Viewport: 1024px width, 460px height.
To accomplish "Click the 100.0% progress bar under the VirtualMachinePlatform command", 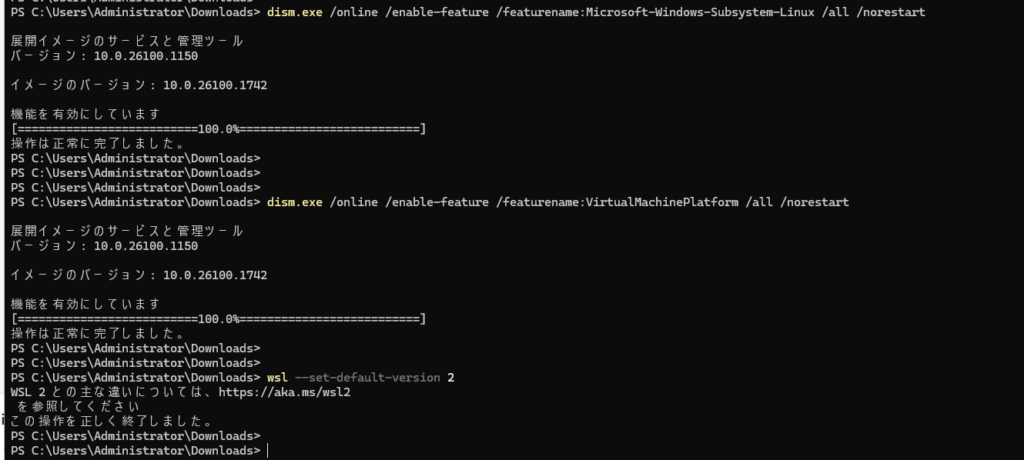I will [218, 318].
